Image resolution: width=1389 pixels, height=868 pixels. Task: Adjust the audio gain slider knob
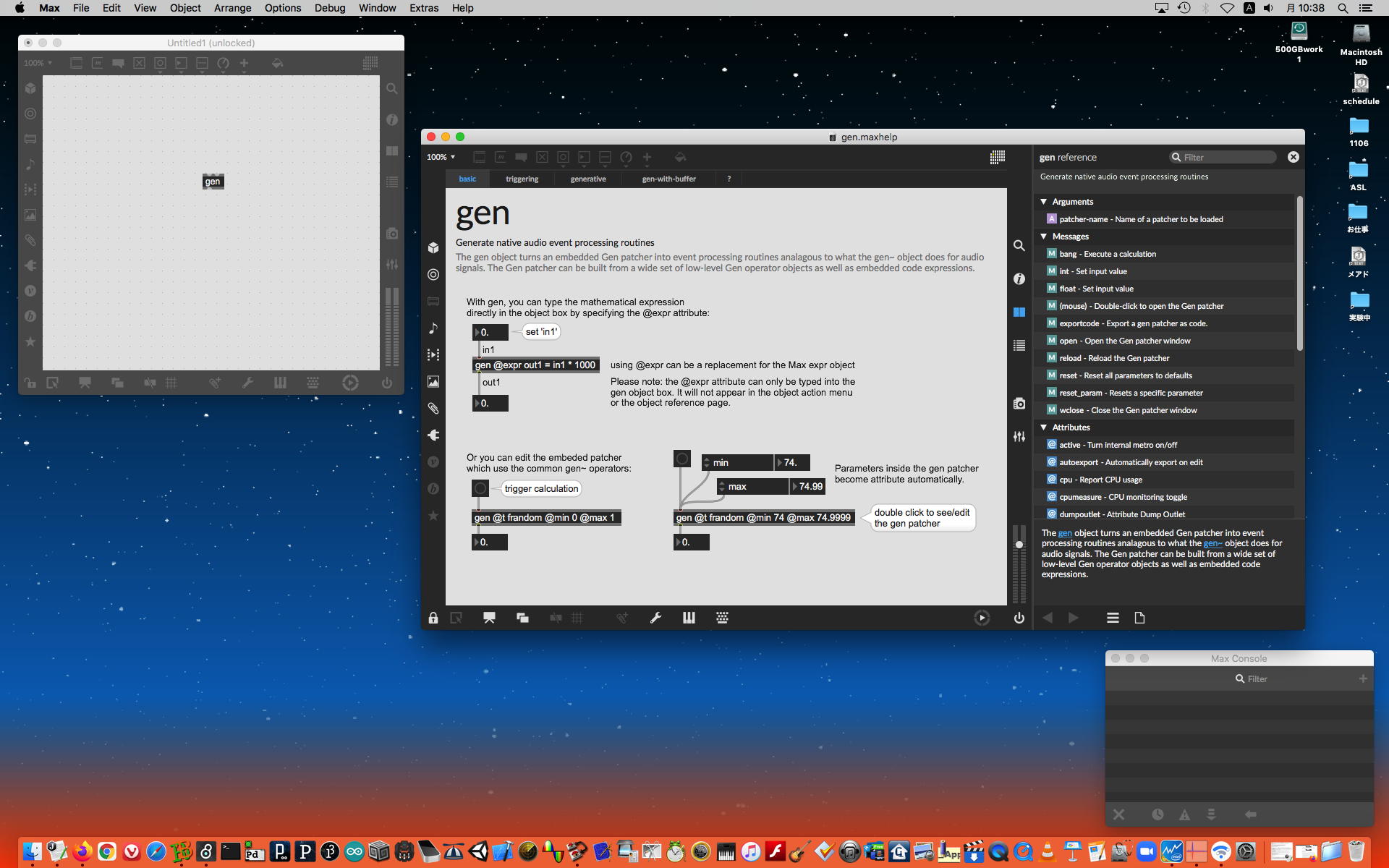tap(1019, 544)
